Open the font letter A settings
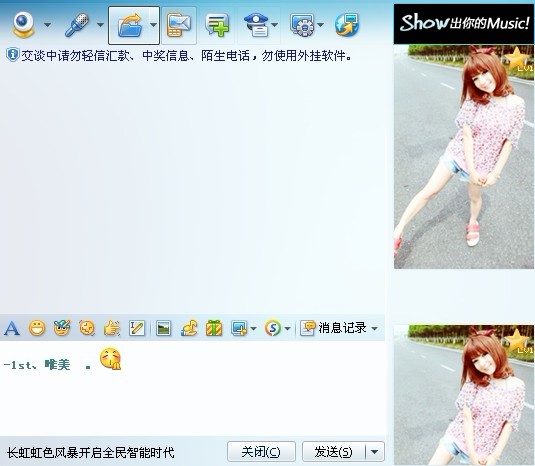The image size is (535, 466). click(x=12, y=328)
